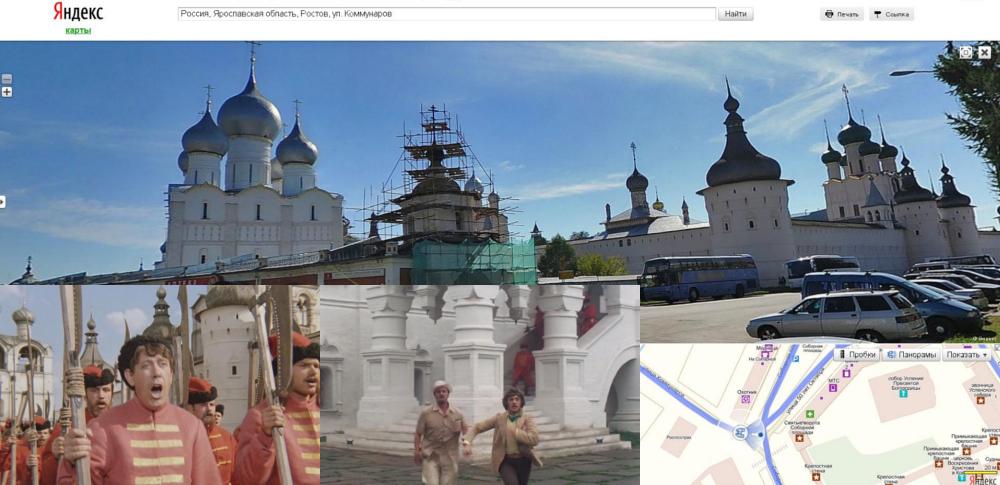Select the МТС marker on the map
Image resolution: width=1000 pixels, height=485 pixels.
(x=832, y=388)
